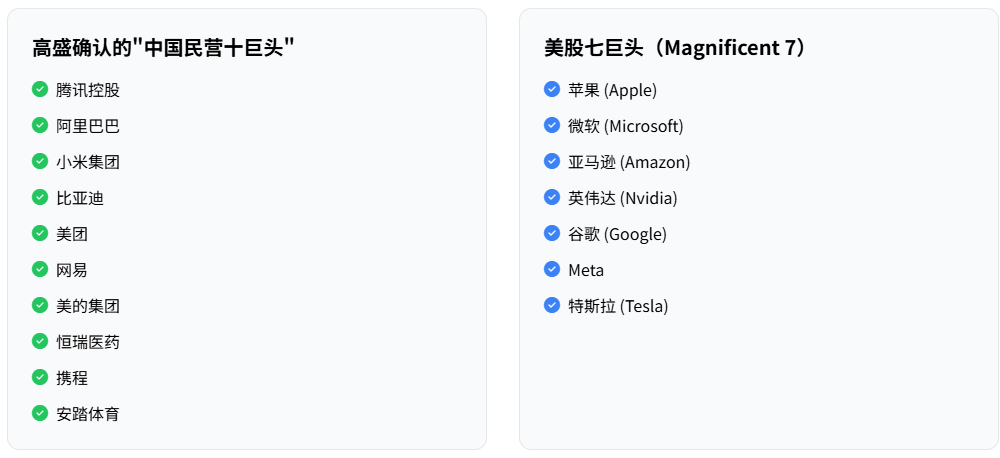Click the 谷歌 (Google) text label
Screen dimensions: 1000x458
point(617,234)
